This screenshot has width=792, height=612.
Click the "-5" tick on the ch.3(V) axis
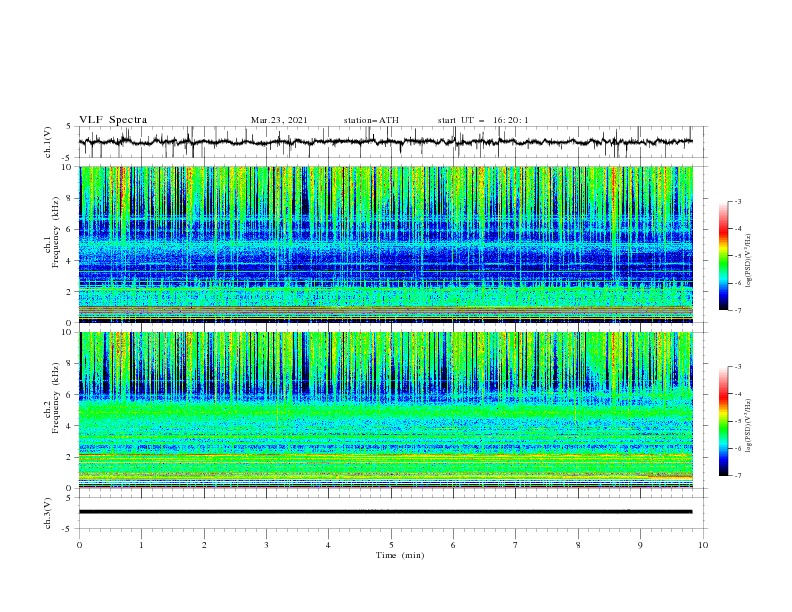click(x=68, y=529)
